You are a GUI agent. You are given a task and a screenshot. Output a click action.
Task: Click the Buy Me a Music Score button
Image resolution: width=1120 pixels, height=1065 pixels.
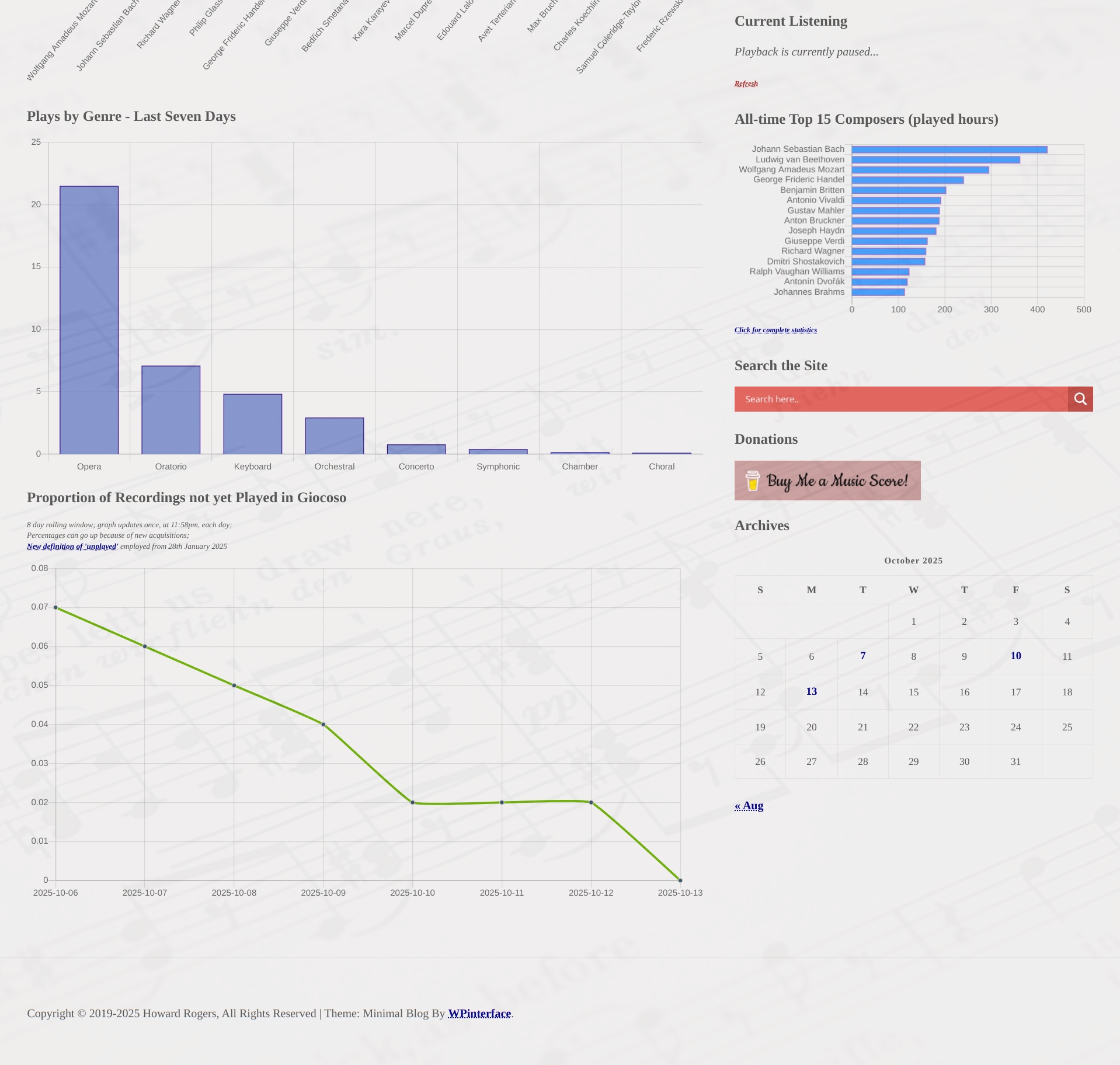tap(827, 481)
